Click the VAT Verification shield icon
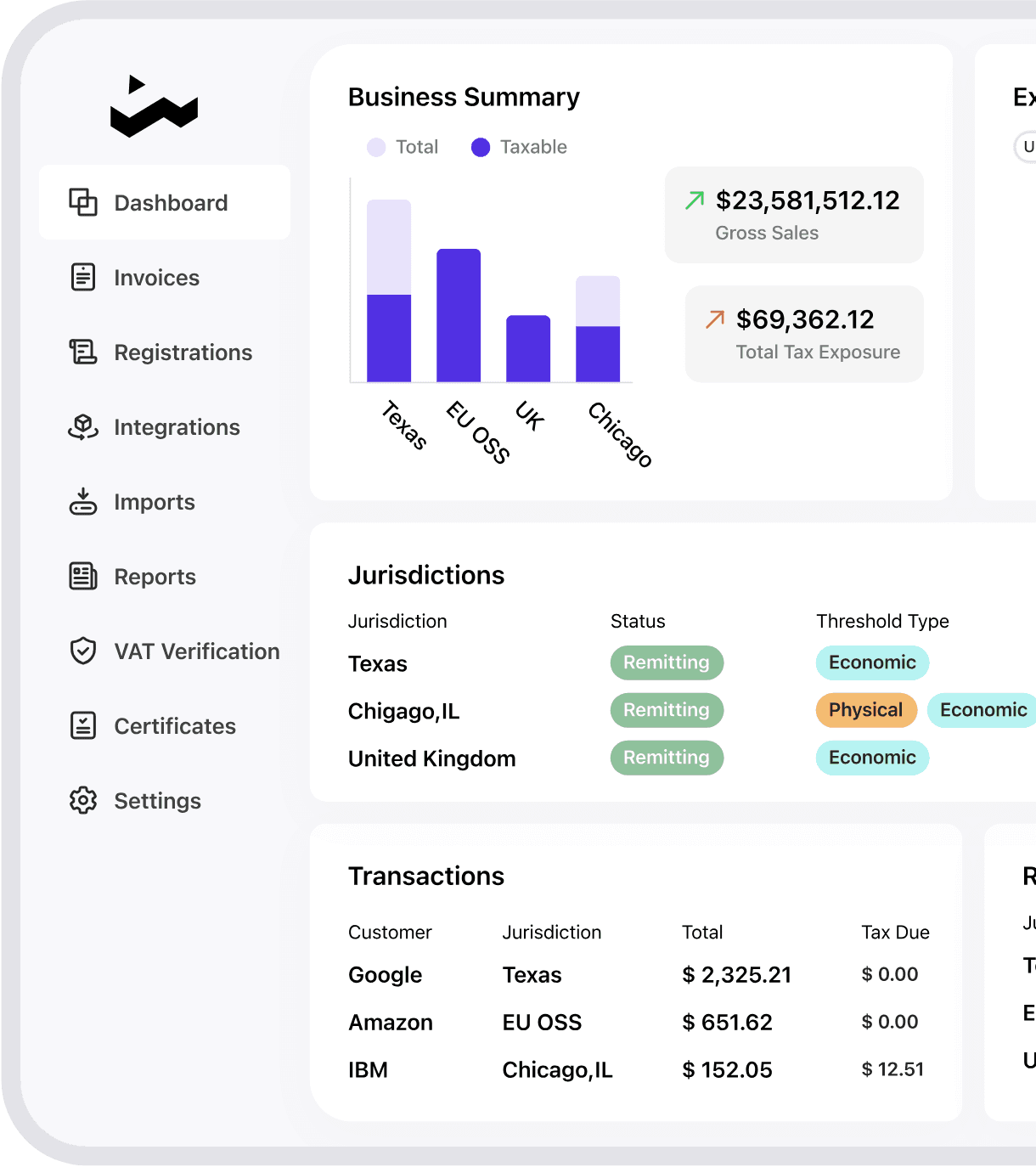1036x1167 pixels. tap(83, 651)
